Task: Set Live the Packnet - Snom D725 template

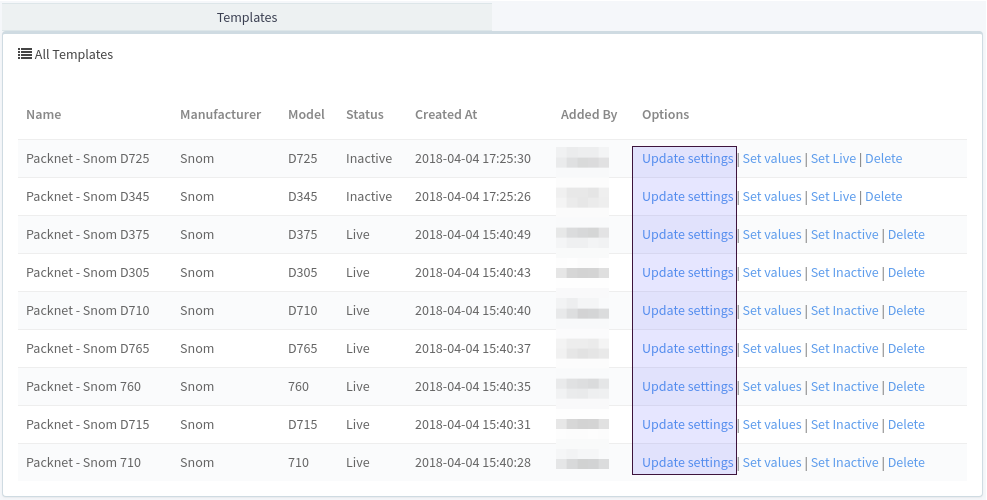Action: click(833, 159)
